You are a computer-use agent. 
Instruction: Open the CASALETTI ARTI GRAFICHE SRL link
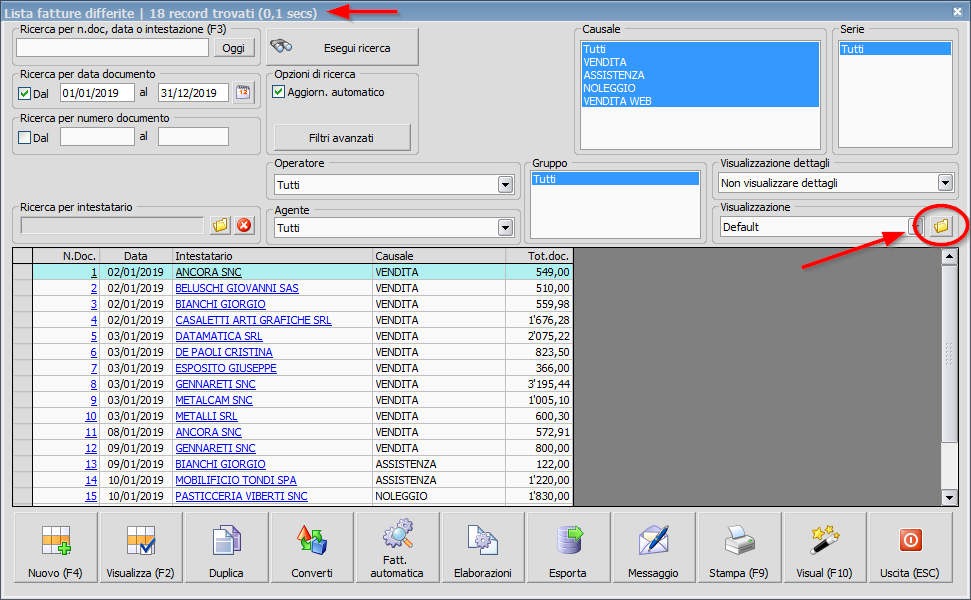(x=253, y=320)
